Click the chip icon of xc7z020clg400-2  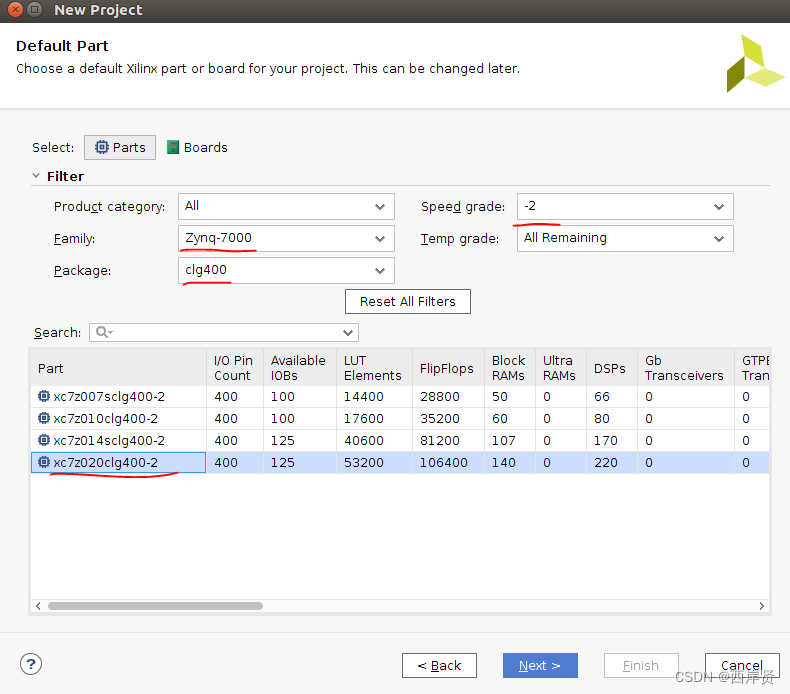(44, 462)
